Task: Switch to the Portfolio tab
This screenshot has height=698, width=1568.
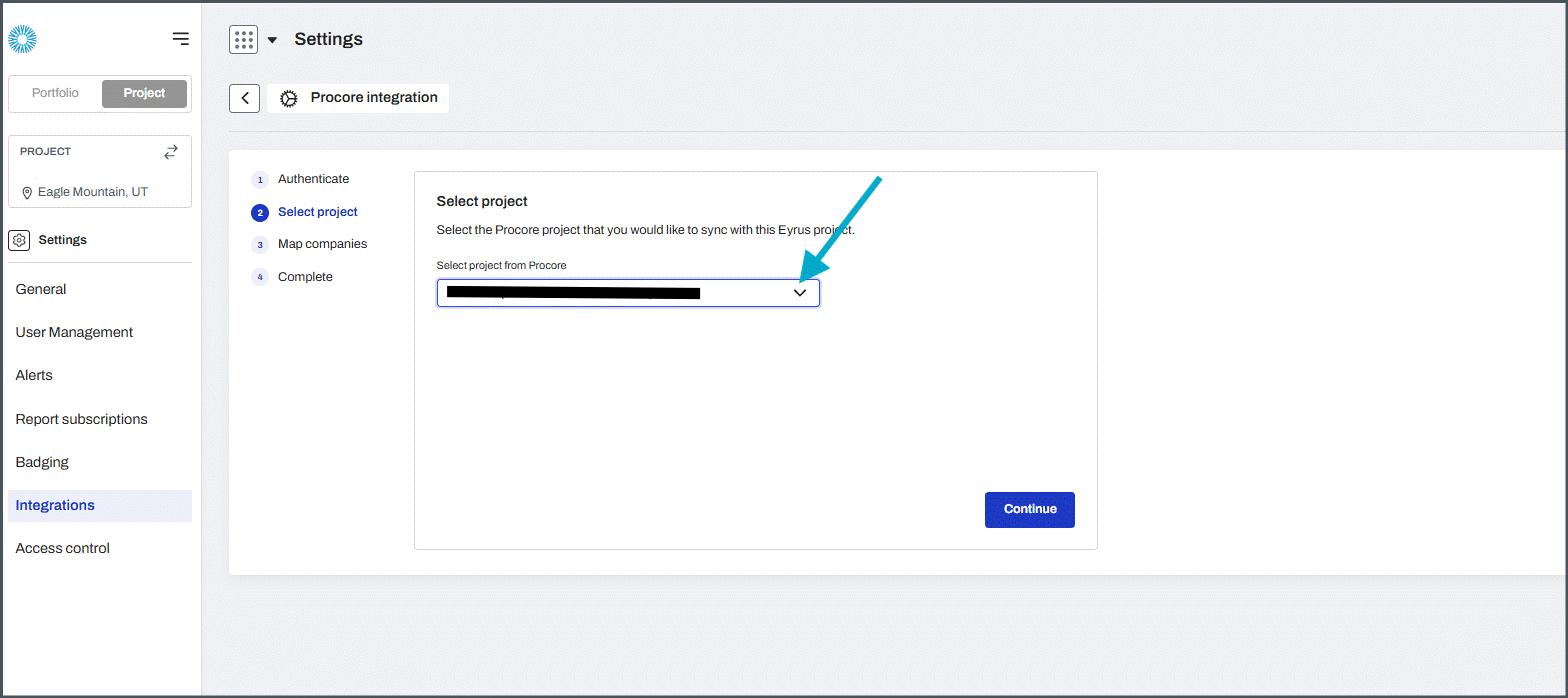Action: (x=55, y=93)
